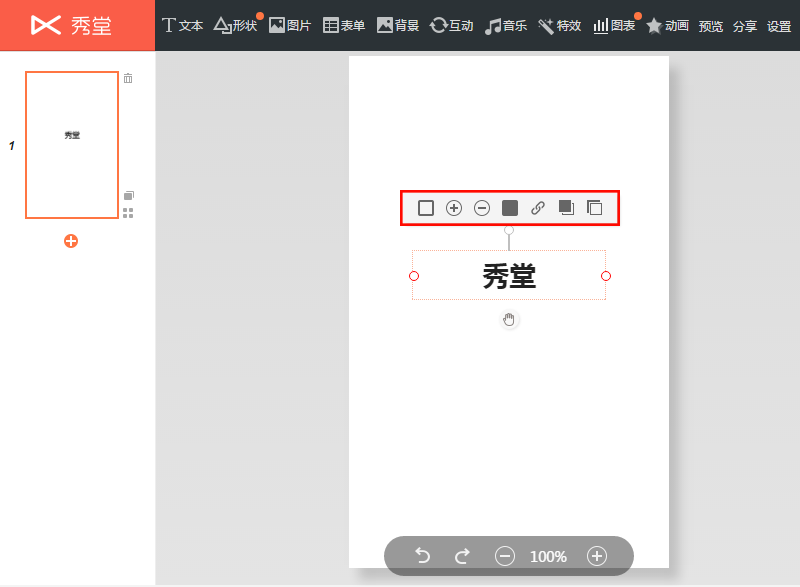
Task: Click the 100% zoom level
Action: (548, 556)
